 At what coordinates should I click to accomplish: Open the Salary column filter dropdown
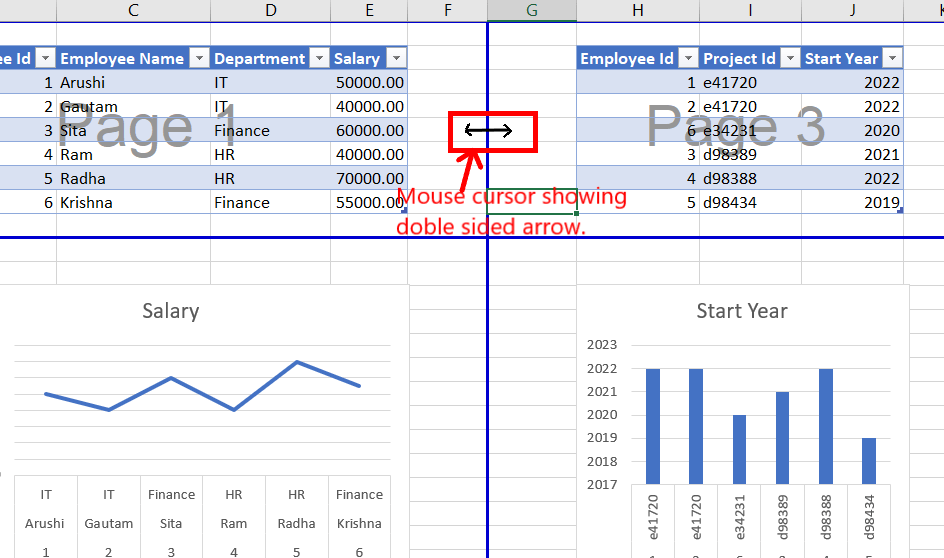(396, 58)
